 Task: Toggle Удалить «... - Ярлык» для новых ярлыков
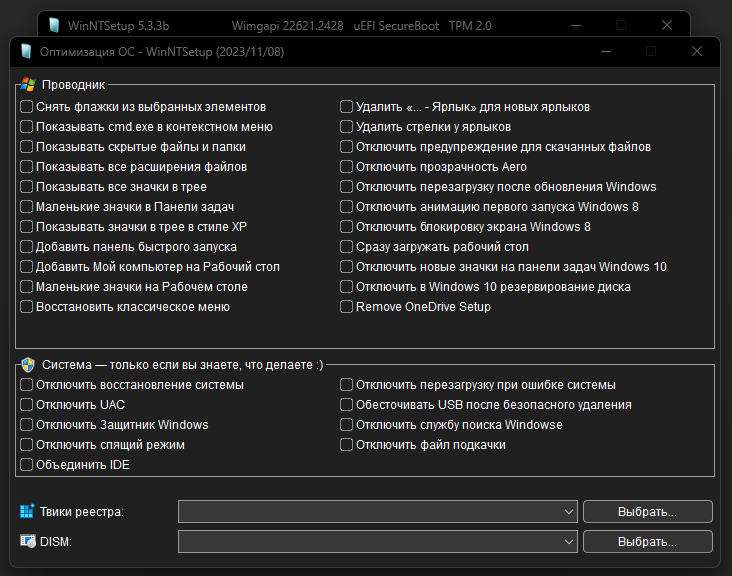click(x=346, y=106)
